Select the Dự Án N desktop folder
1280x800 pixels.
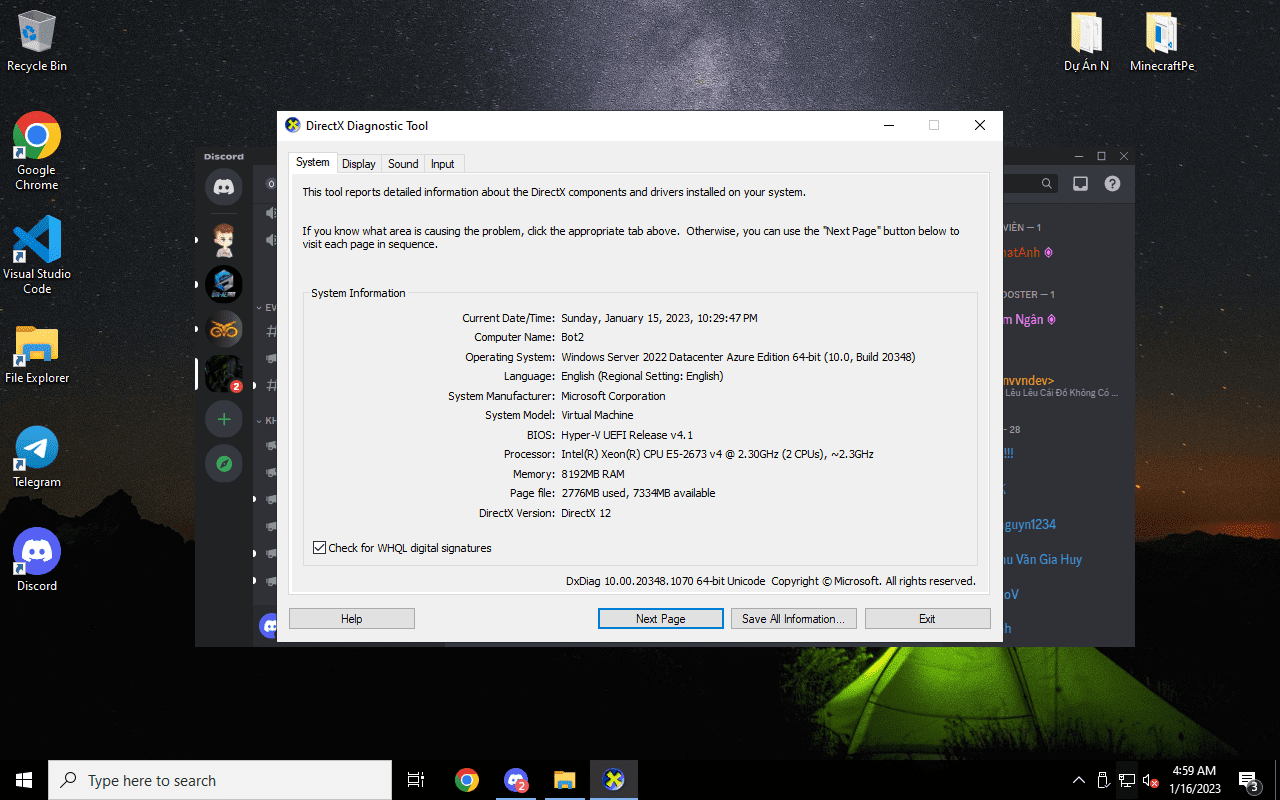1086,42
